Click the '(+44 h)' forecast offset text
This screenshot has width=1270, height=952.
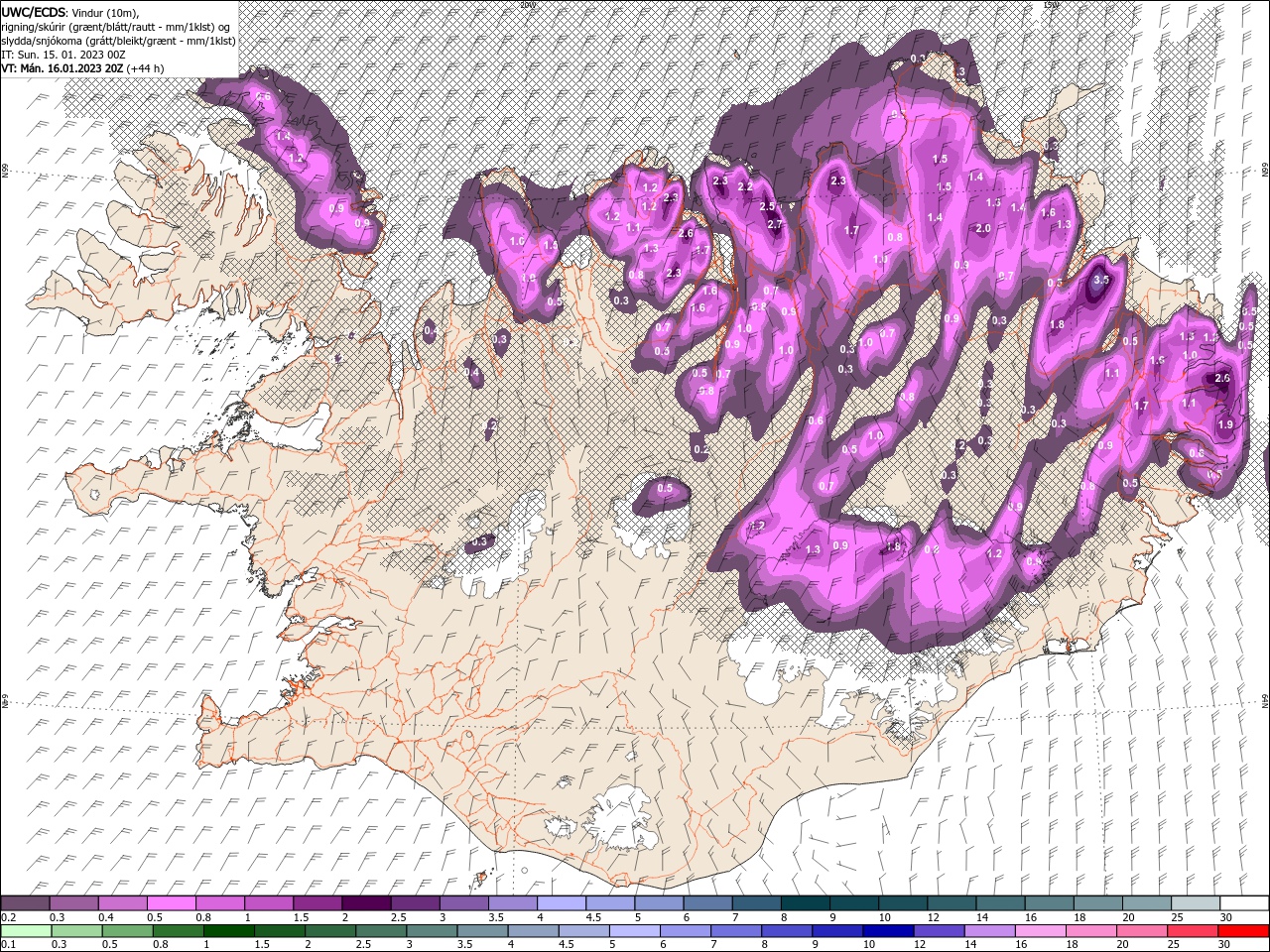coord(145,68)
